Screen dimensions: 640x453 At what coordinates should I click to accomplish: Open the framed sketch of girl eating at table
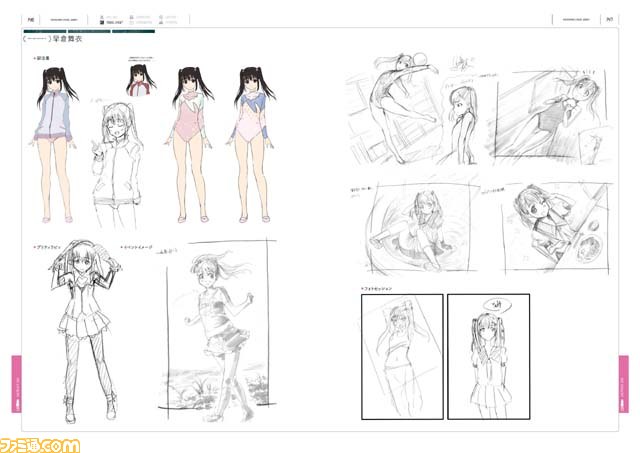556,228
